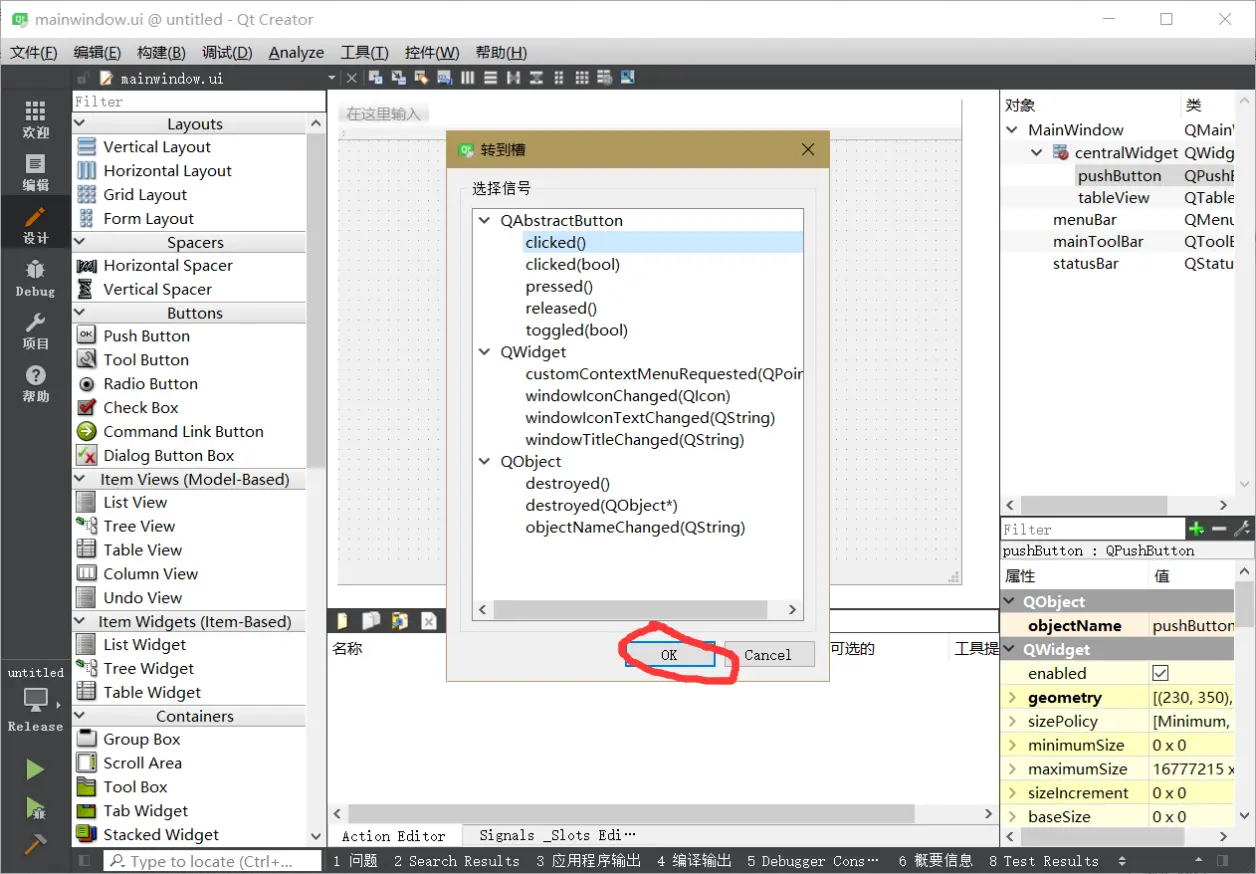Collapse the QWidget signal group
The image size is (1256, 874).
pos(484,352)
